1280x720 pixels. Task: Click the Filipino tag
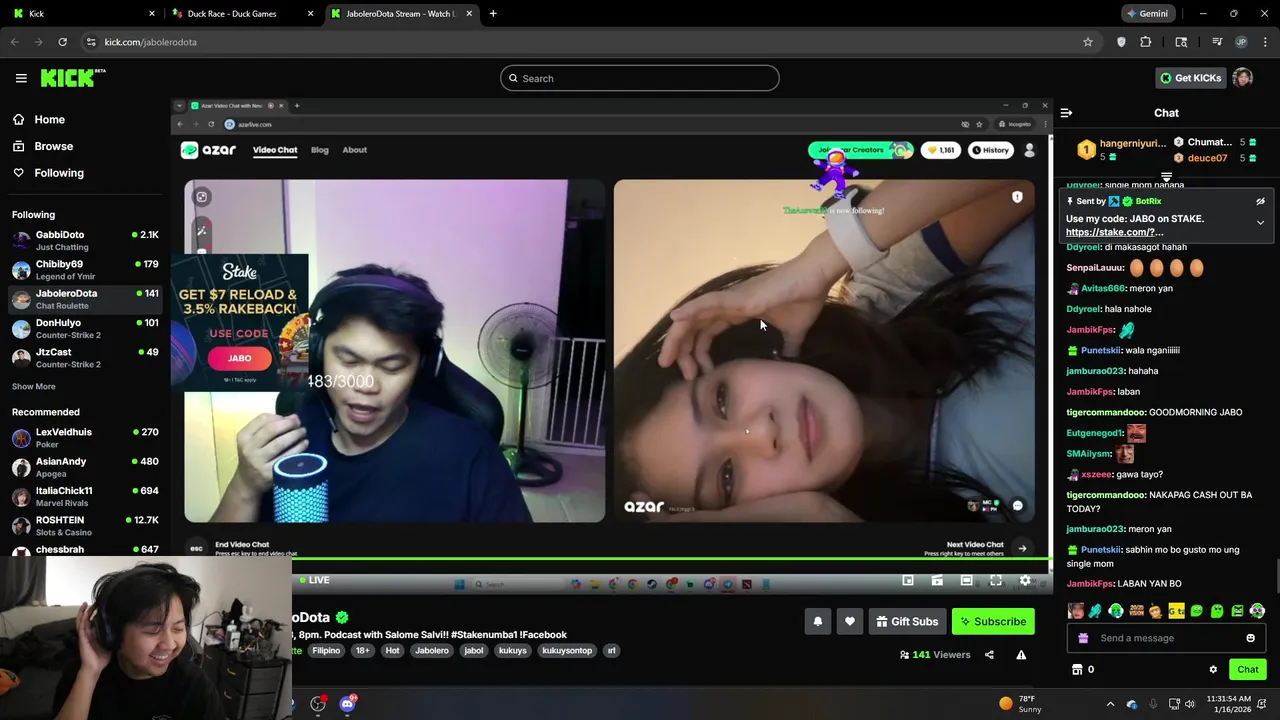click(x=326, y=651)
